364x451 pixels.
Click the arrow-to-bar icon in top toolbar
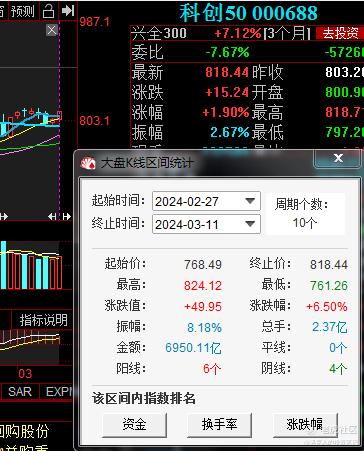pos(68,11)
